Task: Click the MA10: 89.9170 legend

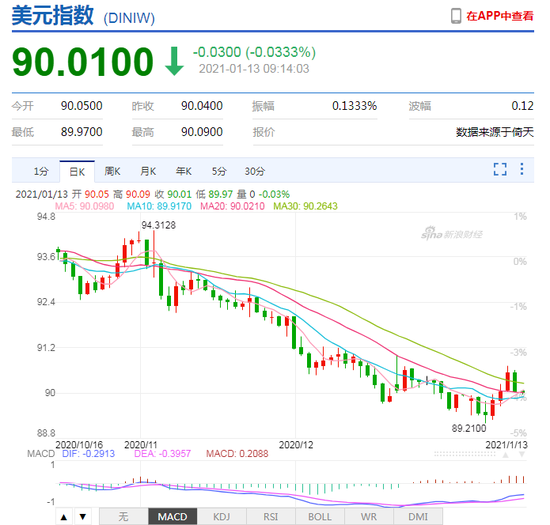Action: point(159,206)
